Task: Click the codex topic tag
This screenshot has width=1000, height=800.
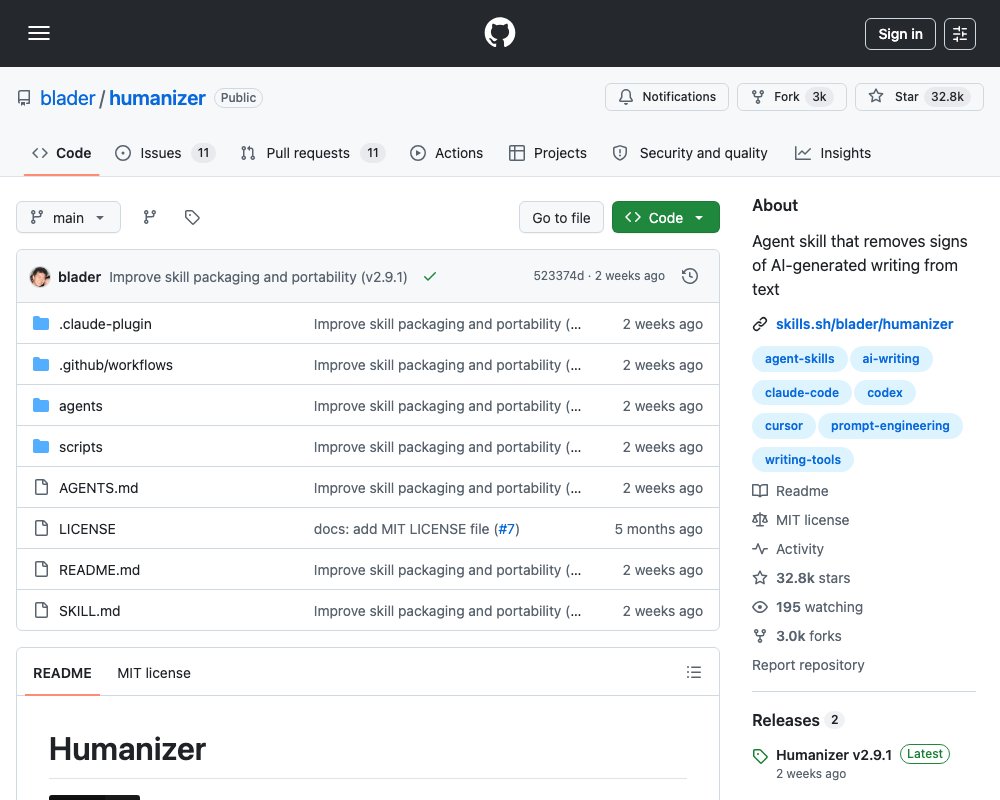Action: pos(885,392)
